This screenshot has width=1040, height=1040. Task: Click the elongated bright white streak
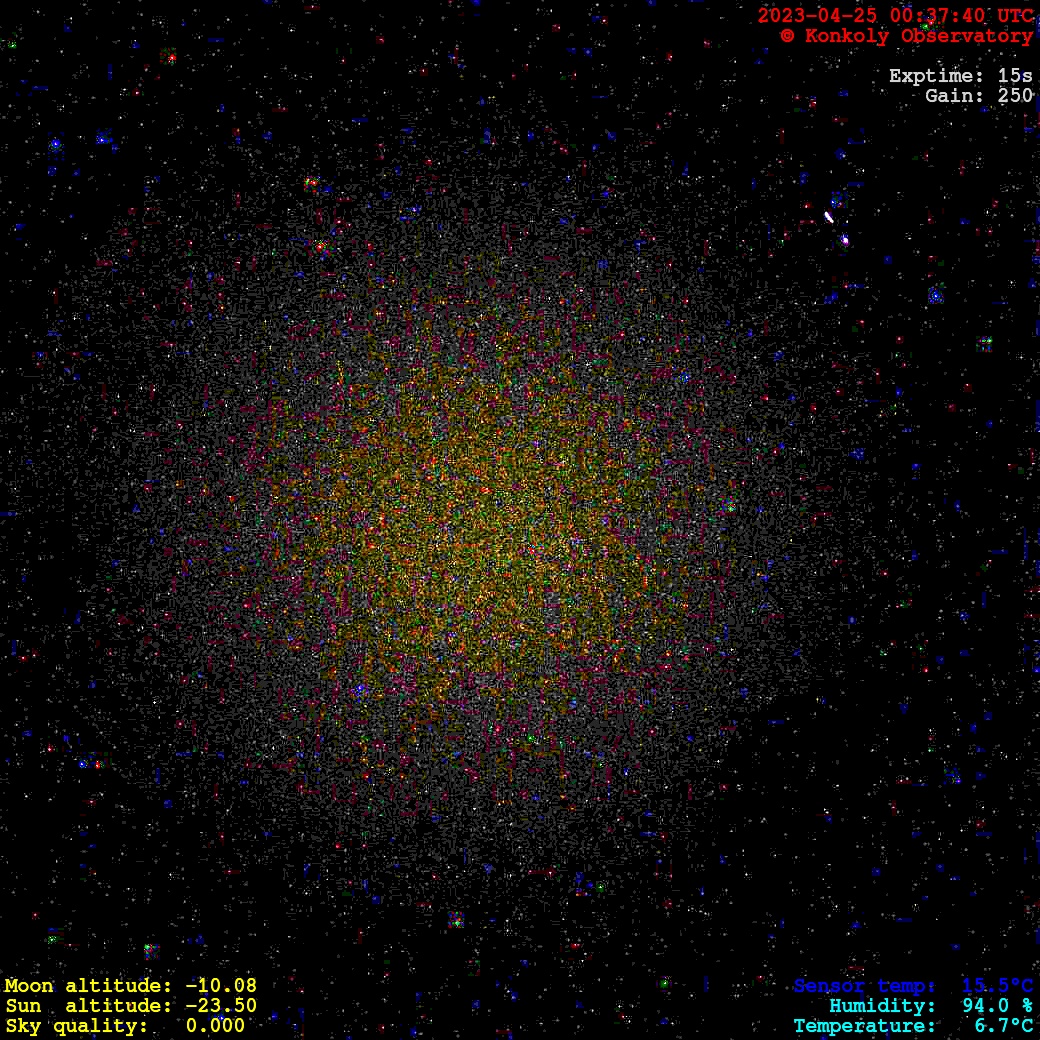point(829,217)
